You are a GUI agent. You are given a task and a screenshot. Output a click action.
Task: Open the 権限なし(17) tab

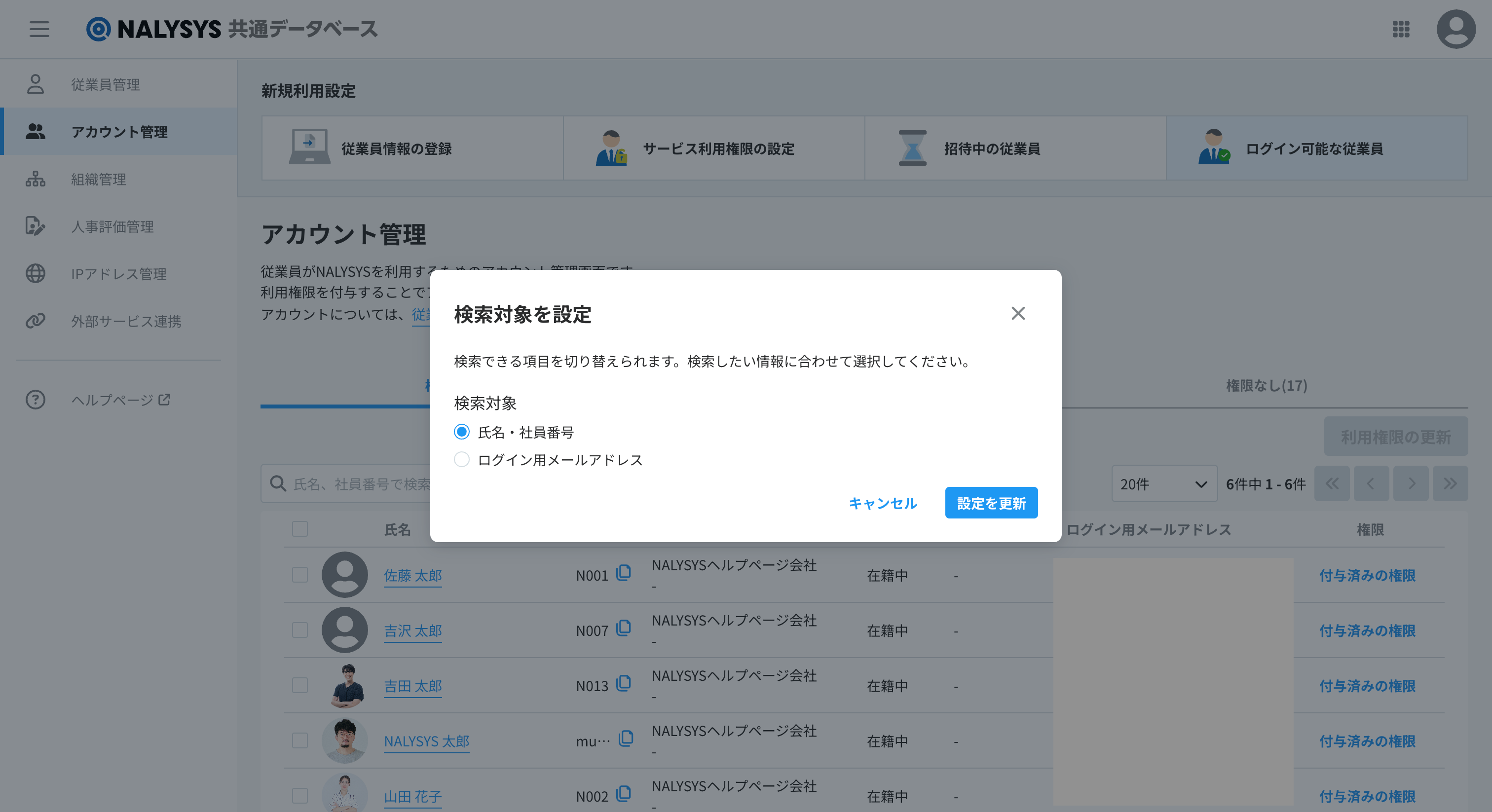(1266, 385)
